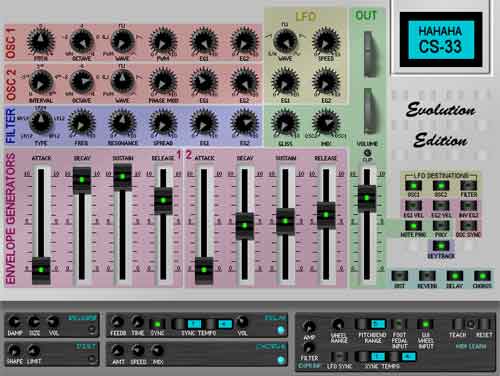Click the FILTER RESONANCE knob
Viewport: 500px width, 376px height.
click(122, 123)
